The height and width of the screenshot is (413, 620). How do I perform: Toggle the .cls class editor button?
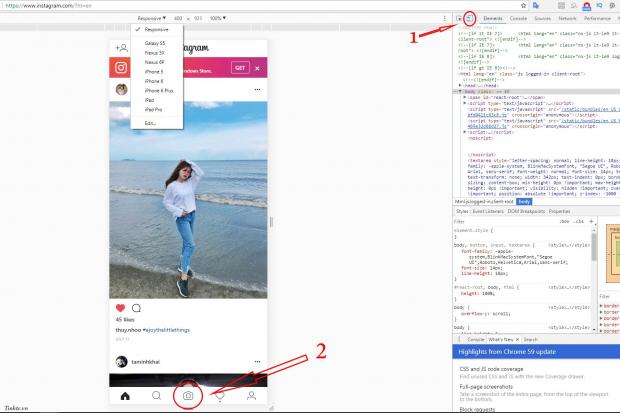[579, 221]
